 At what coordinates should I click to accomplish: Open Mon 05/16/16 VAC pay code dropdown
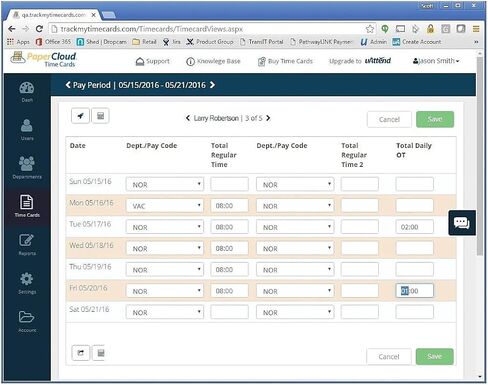point(165,206)
